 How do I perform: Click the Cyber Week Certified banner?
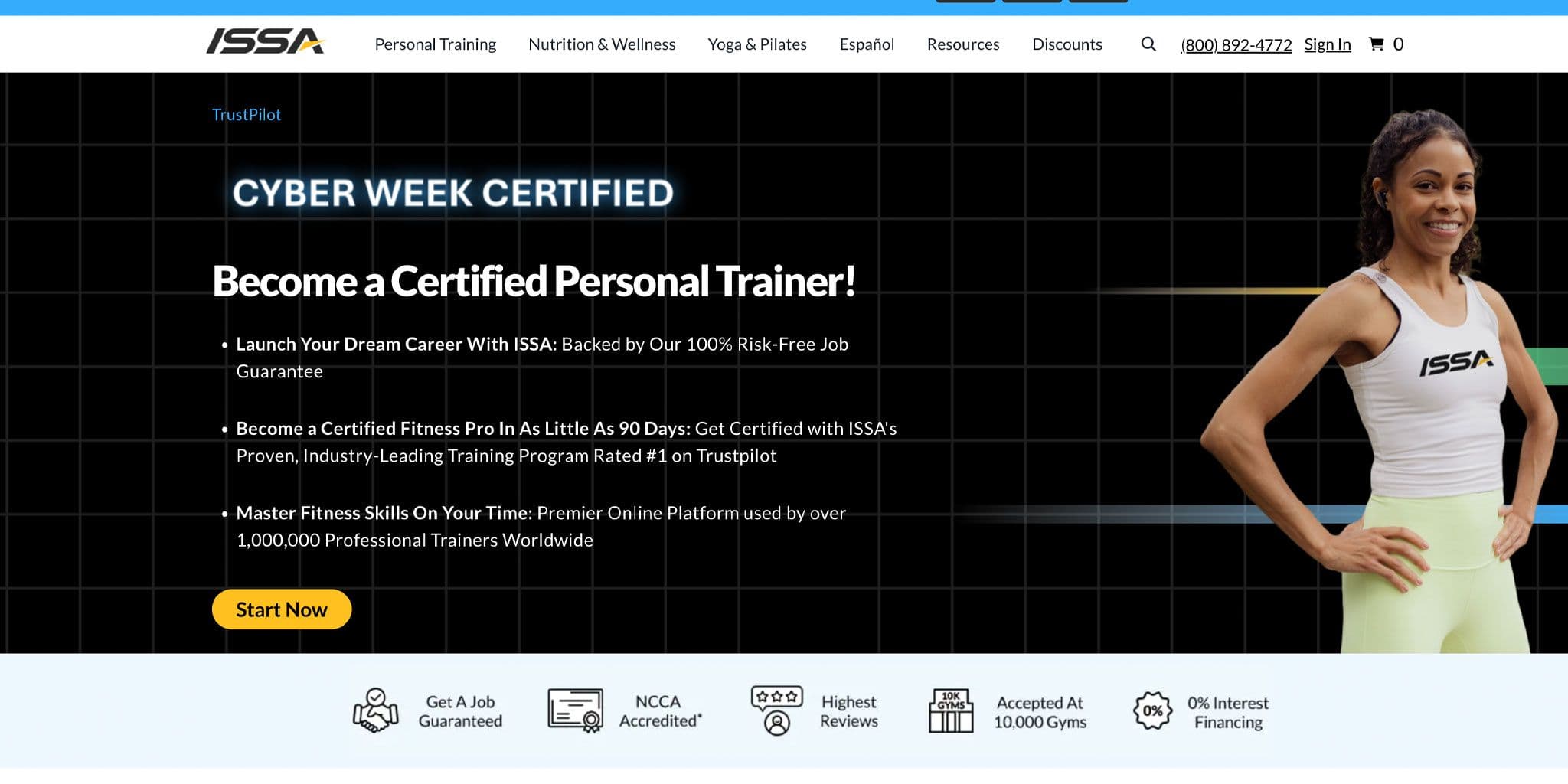pyautogui.click(x=452, y=193)
